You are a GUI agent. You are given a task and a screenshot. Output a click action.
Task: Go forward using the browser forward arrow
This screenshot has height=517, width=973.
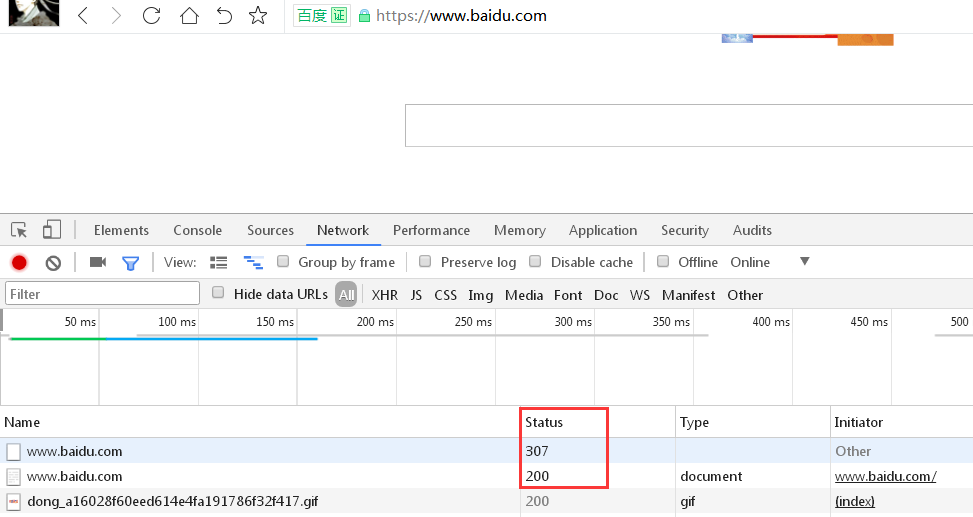coord(116,15)
